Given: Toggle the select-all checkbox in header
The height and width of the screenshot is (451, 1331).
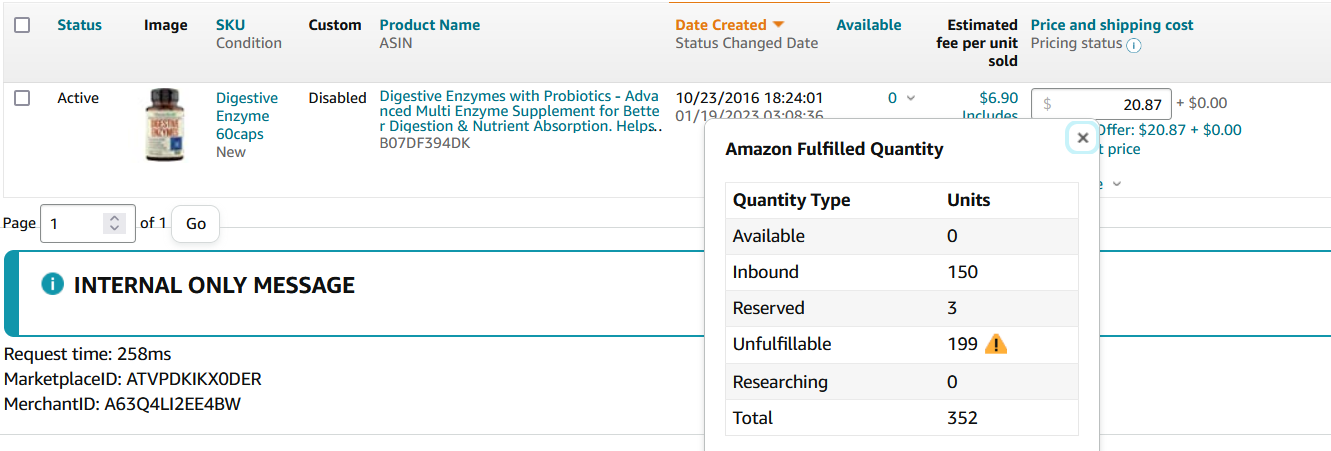Looking at the screenshot, I should pyautogui.click(x=22, y=25).
